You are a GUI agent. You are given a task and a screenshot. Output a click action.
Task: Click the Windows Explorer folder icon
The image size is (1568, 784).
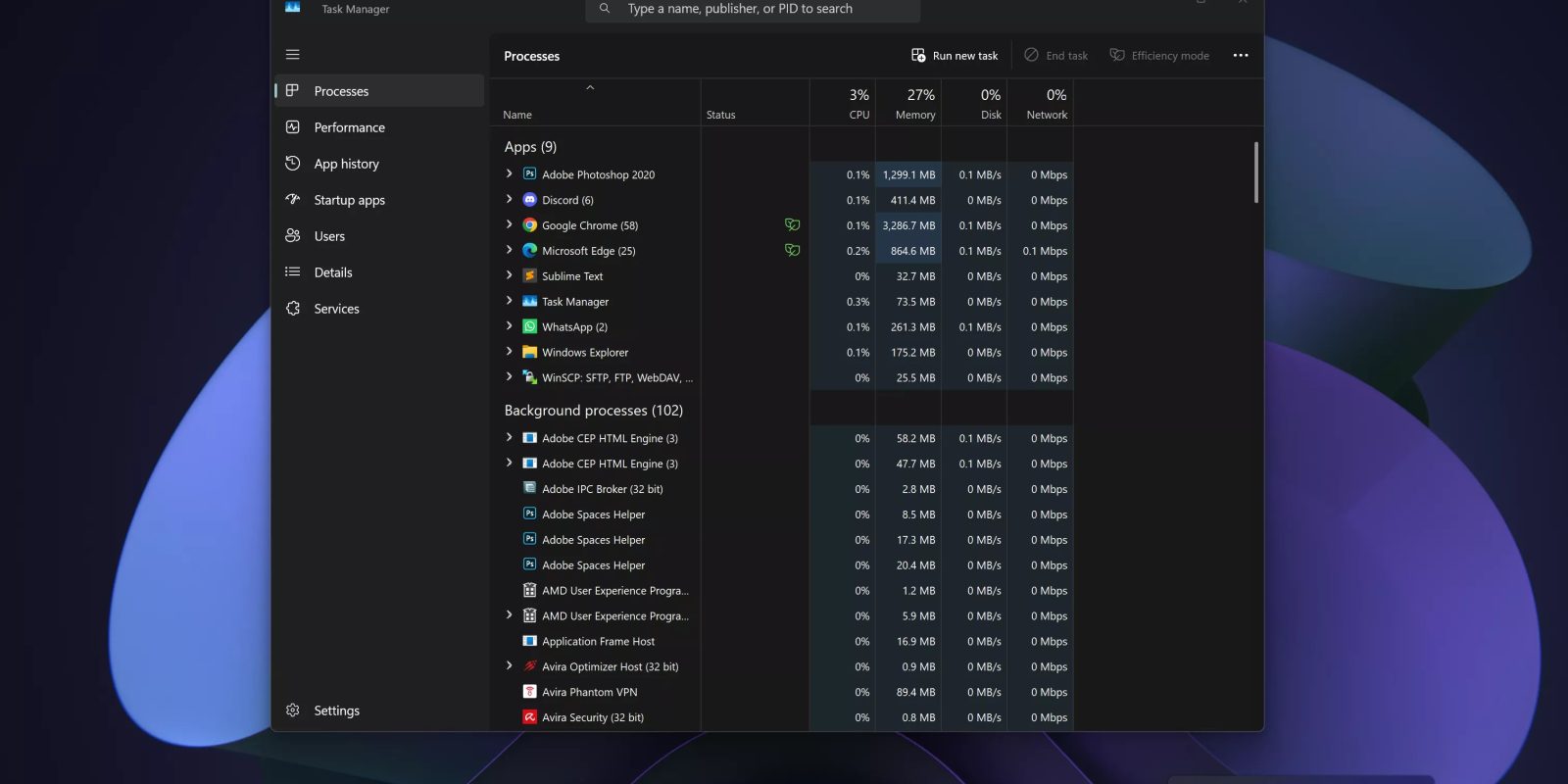coord(529,352)
